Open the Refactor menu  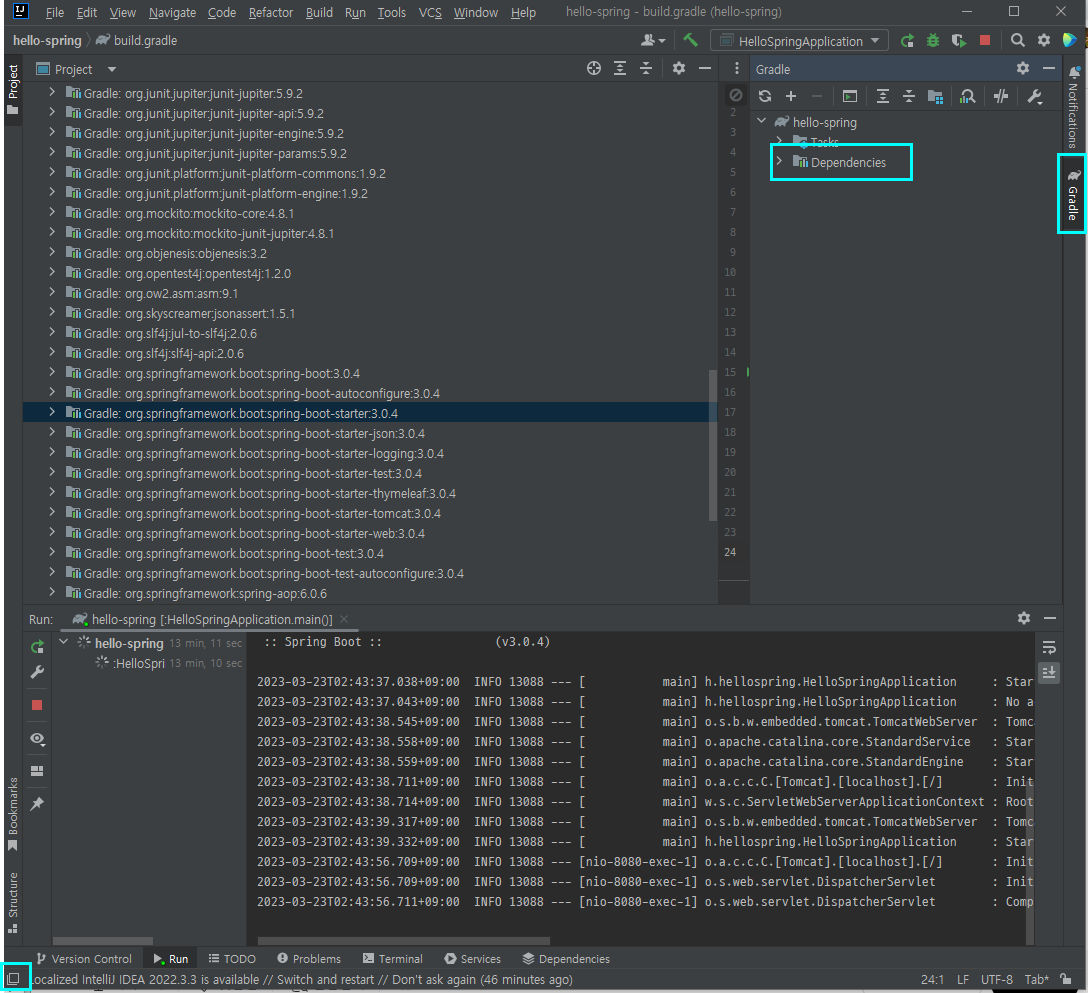tap(271, 12)
